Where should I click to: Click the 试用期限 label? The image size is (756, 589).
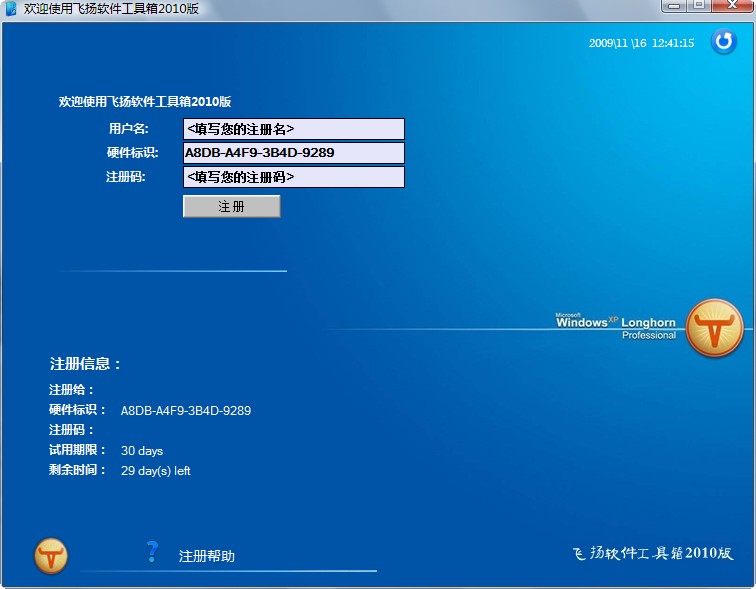click(x=77, y=450)
